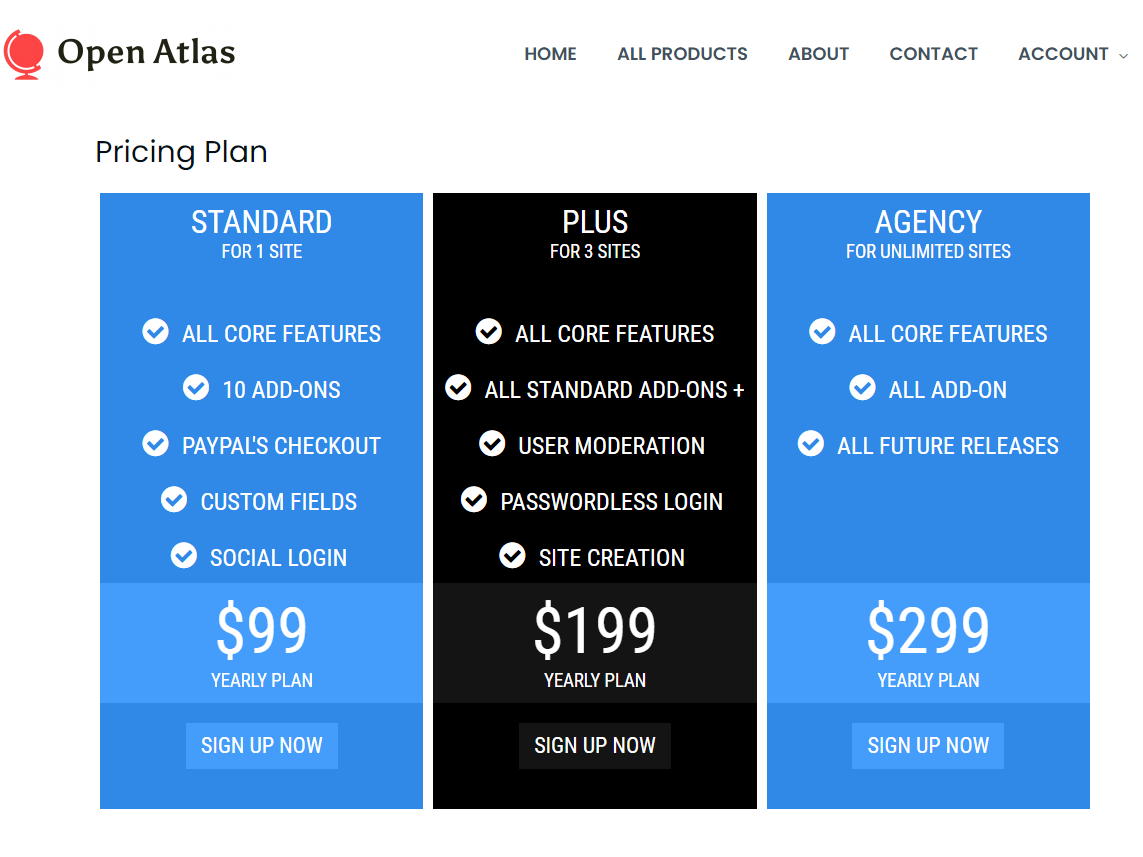Click the red globe Open Atlas logo
This screenshot has width=1143, height=857.
pyautogui.click(x=23, y=55)
